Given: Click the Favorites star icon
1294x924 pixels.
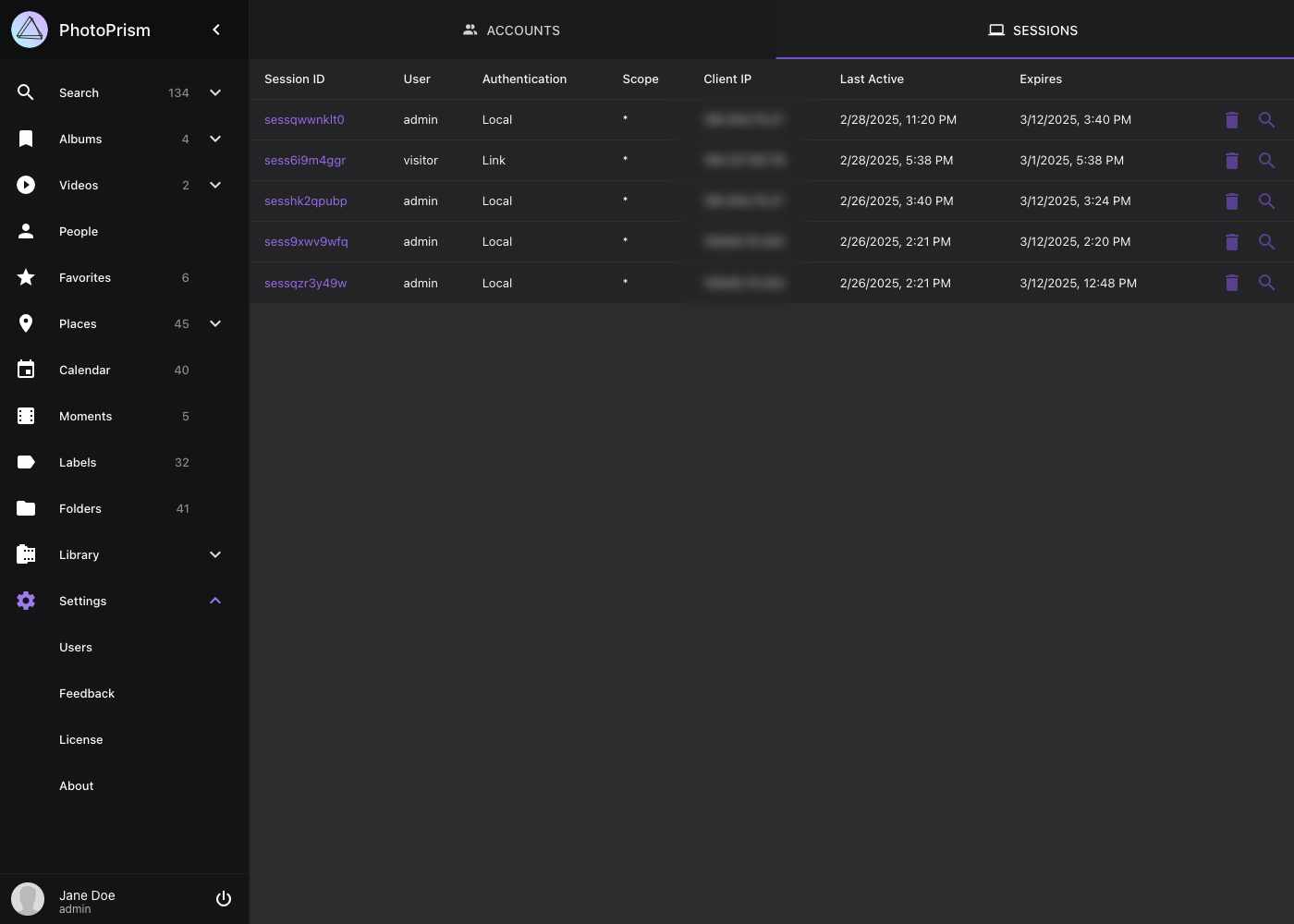Looking at the screenshot, I should pyautogui.click(x=26, y=277).
